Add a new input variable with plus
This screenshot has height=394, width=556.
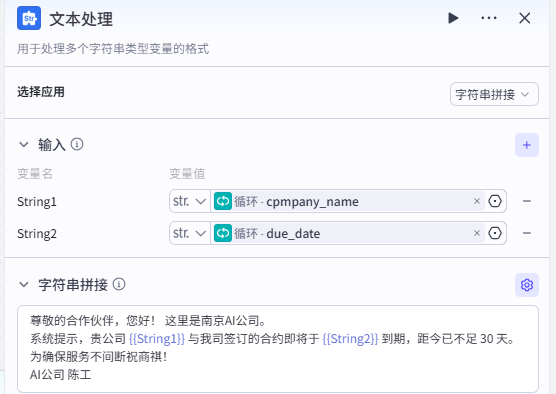pyautogui.click(x=527, y=145)
